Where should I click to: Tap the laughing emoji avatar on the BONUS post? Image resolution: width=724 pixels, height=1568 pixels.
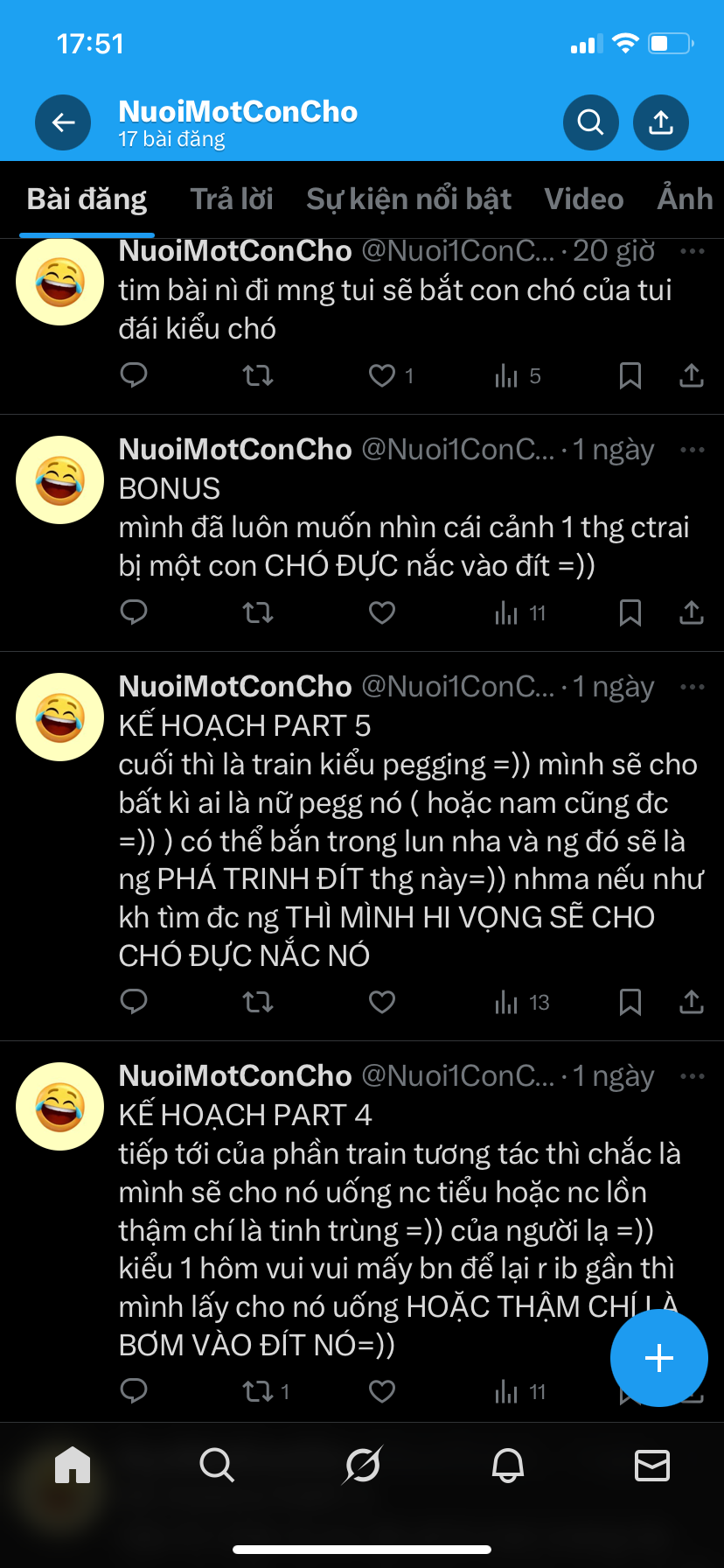(60, 480)
